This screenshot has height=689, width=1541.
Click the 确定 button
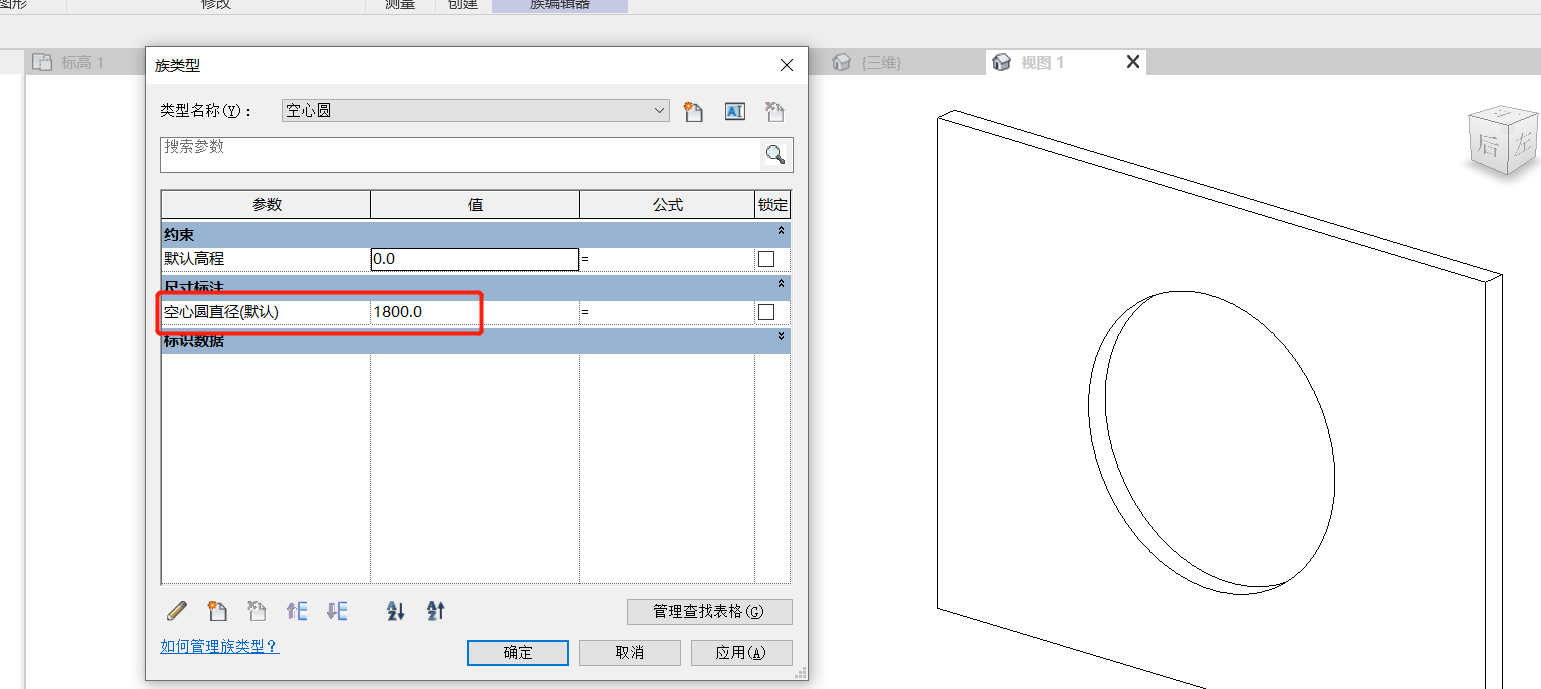pos(518,652)
